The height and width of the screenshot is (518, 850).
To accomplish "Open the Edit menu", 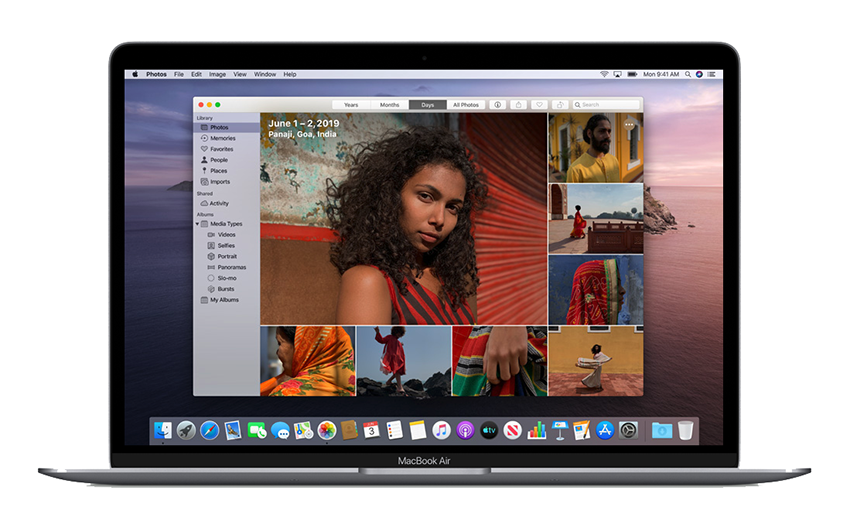I will [x=196, y=74].
